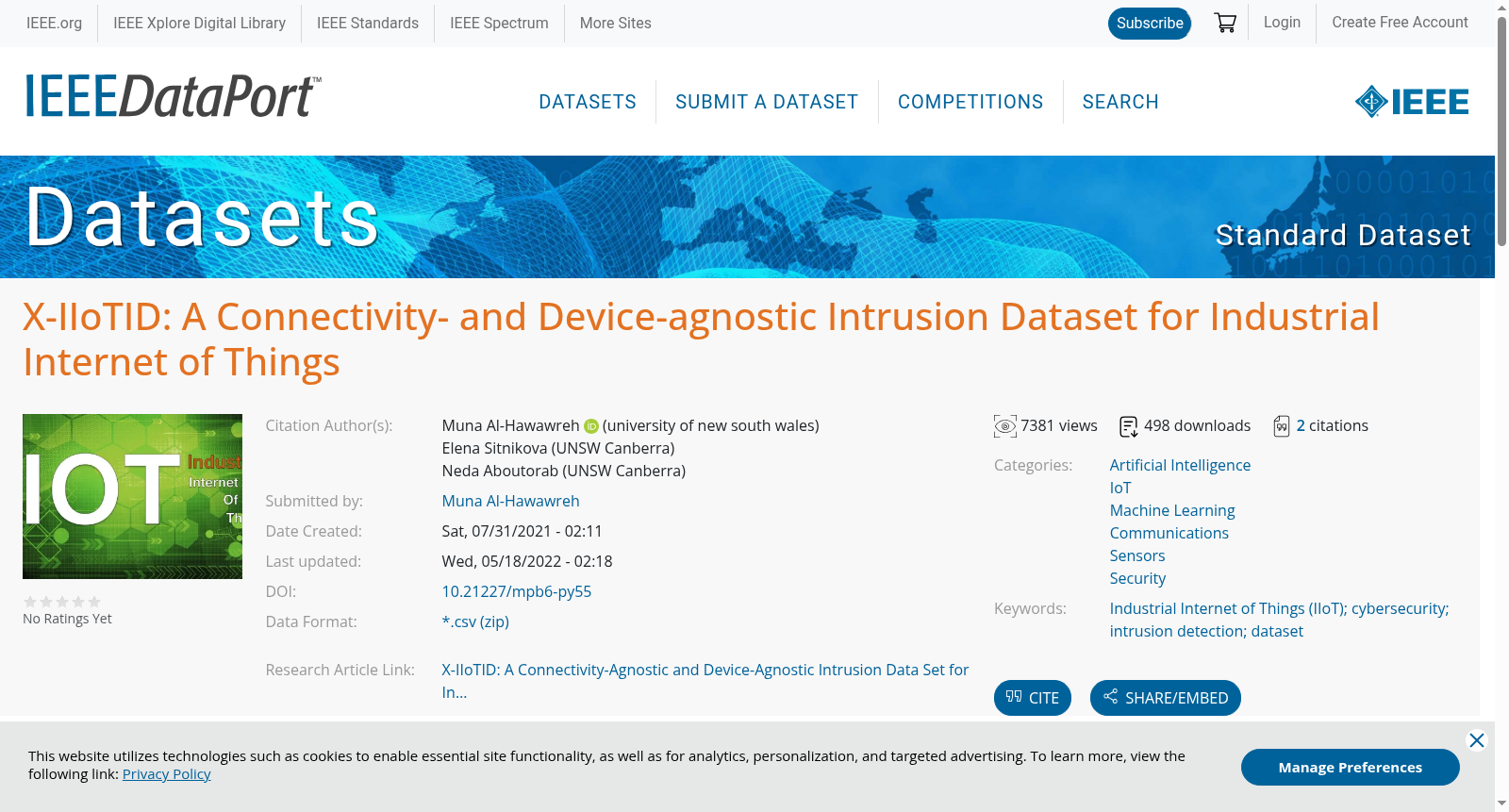Screen dimensions: 1509x812
Task: Click Manage Preferences button
Action: (x=1351, y=768)
